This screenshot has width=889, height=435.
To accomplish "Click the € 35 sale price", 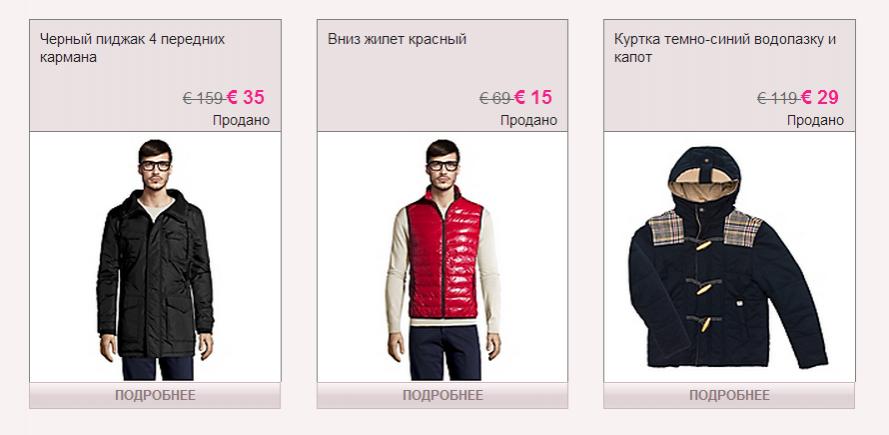I will [x=245, y=98].
